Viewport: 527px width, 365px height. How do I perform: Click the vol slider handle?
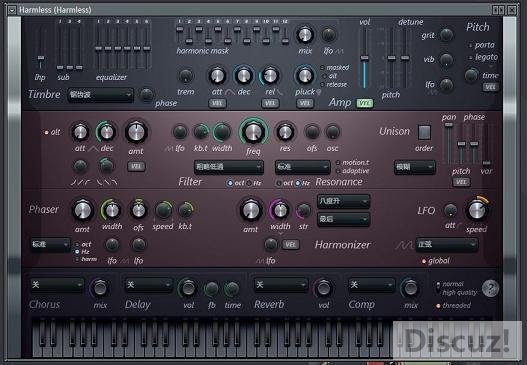(364, 57)
